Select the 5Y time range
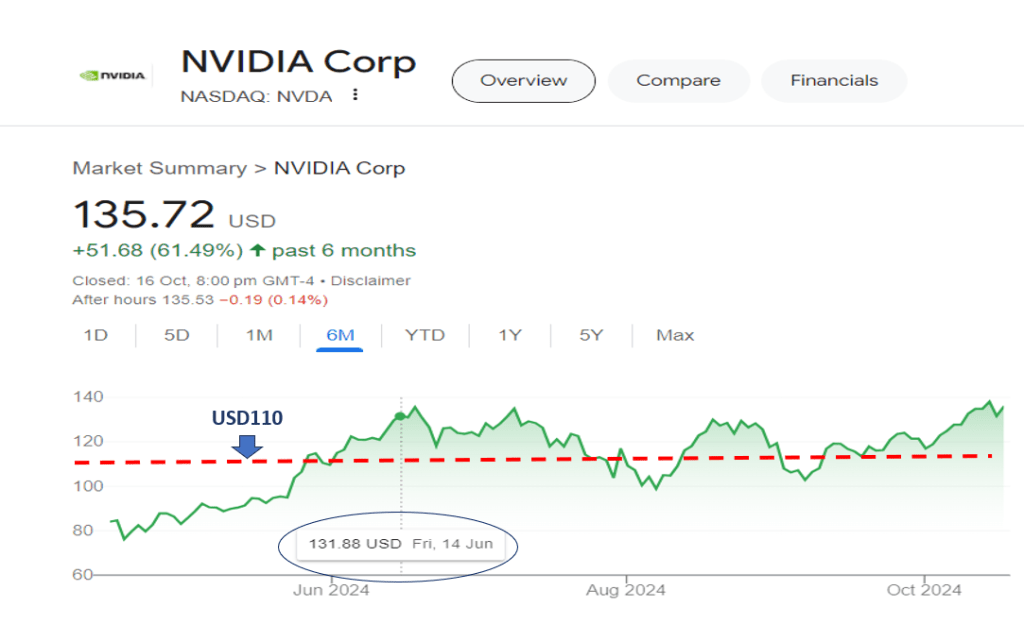 tap(591, 335)
